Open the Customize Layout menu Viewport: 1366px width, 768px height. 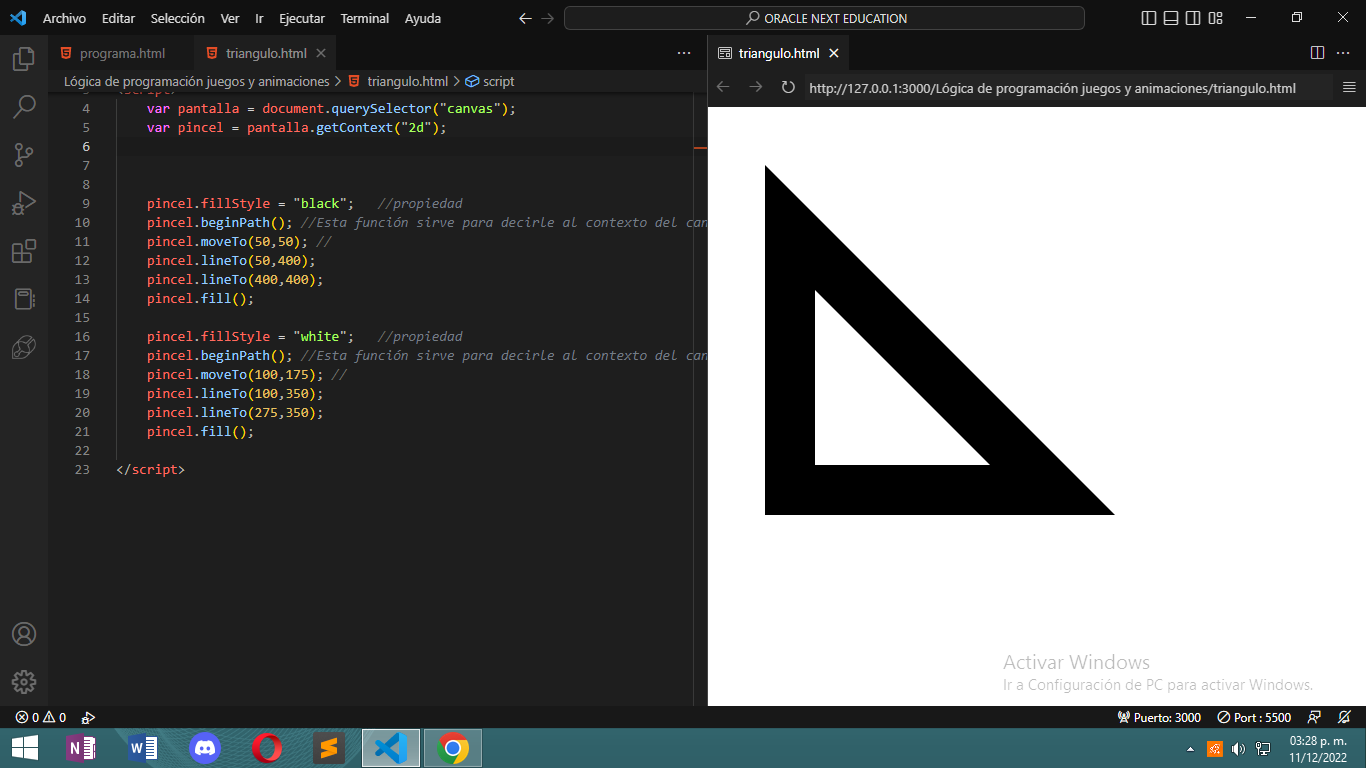tap(1215, 18)
